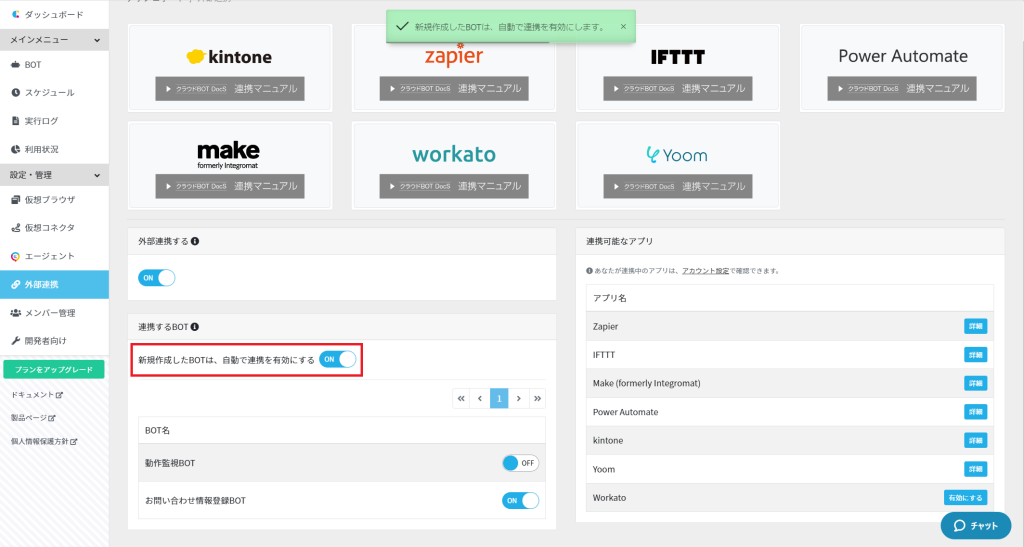Viewport: 1024px width, 547px height.
Task: Open the アカウント設定 link
Action: click(705, 271)
